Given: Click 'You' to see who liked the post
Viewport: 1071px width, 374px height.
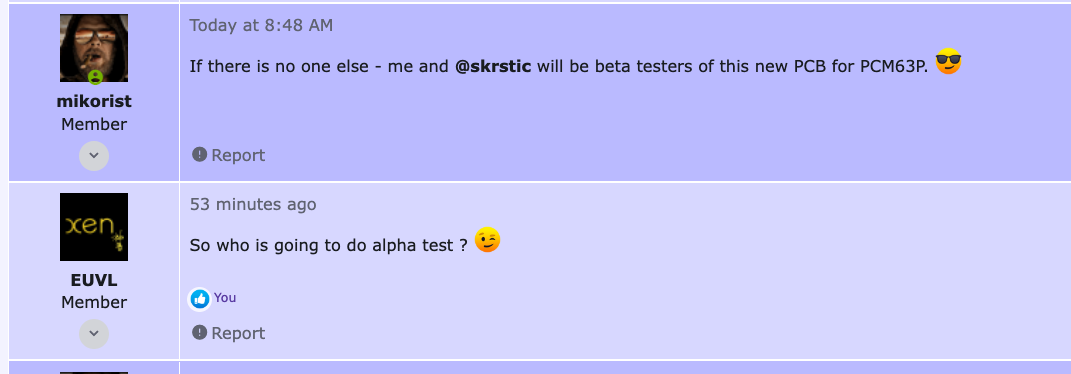Looking at the screenshot, I should tap(225, 298).
